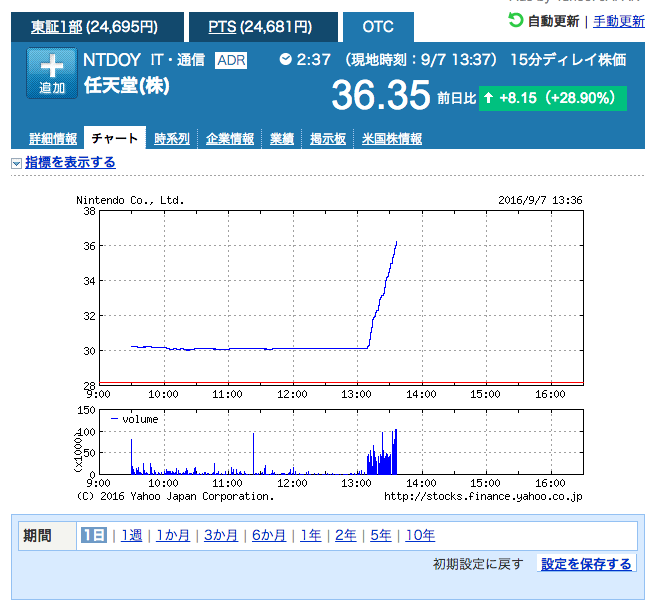Click the 期間 label cell

click(x=47, y=536)
